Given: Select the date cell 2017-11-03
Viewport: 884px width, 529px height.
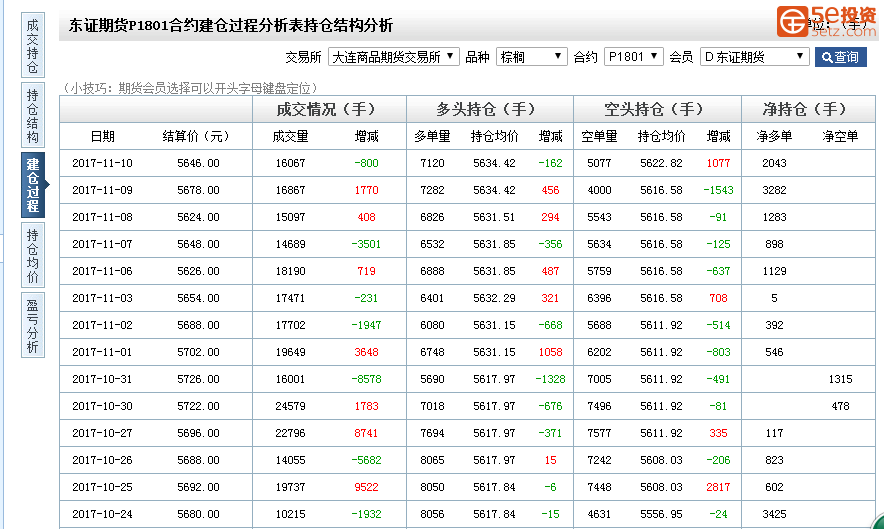Looking at the screenshot, I should 103,298.
